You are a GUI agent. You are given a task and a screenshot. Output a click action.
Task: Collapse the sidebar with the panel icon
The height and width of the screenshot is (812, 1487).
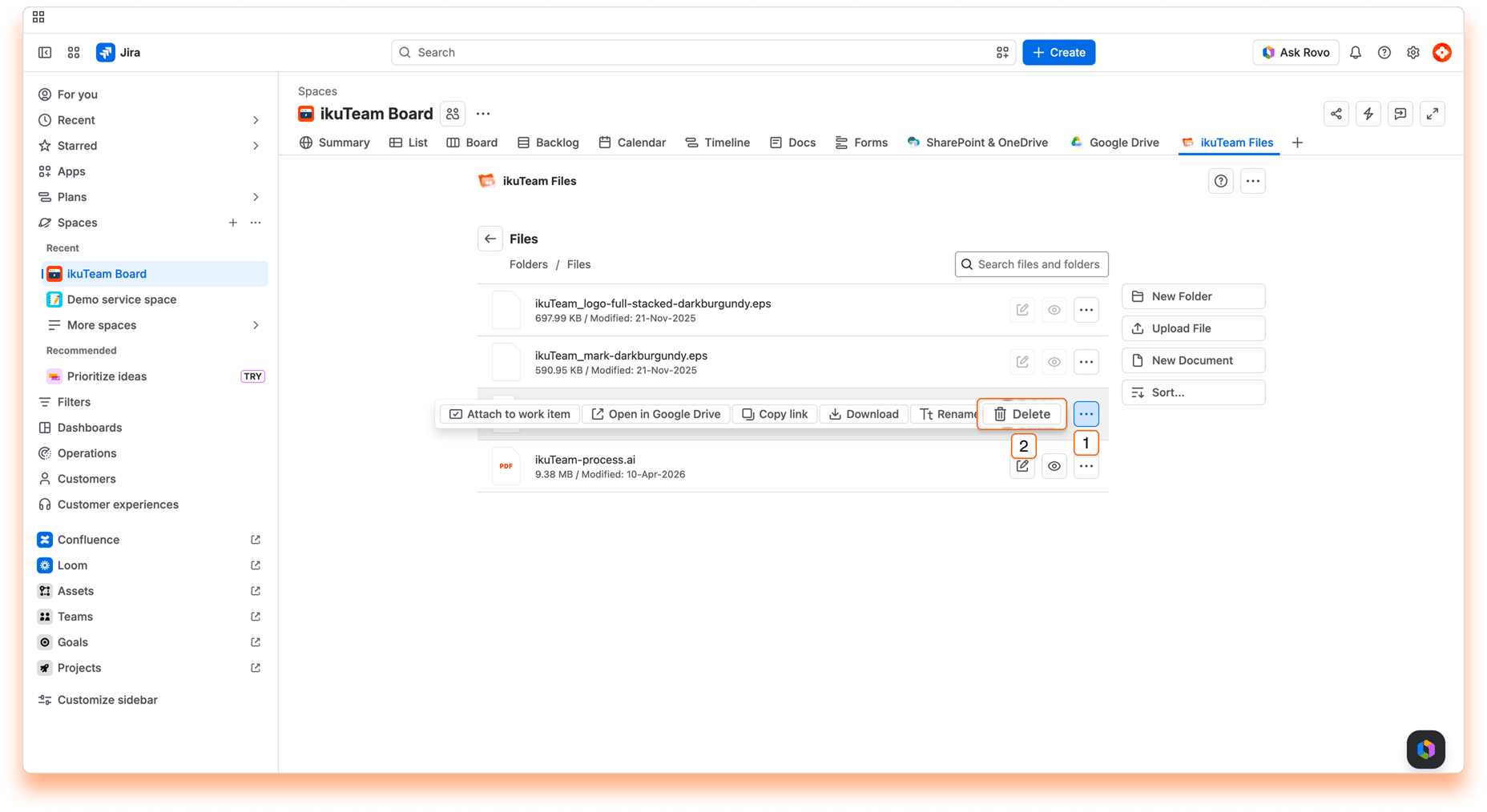45,52
